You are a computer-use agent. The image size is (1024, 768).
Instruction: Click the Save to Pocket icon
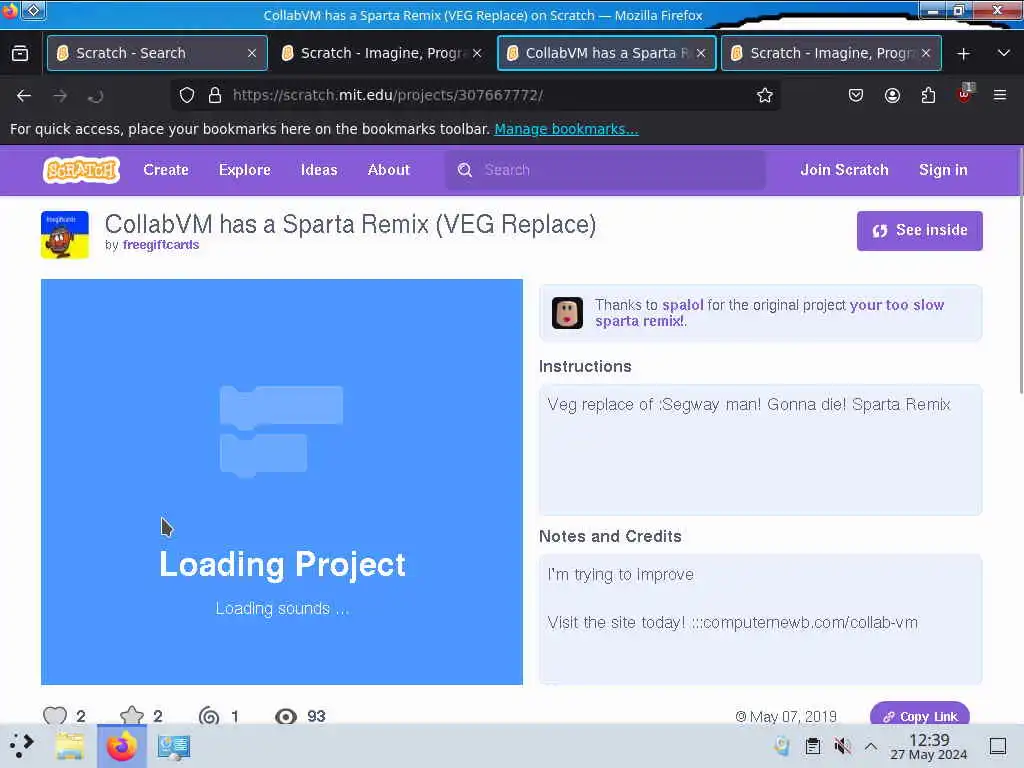tap(856, 95)
